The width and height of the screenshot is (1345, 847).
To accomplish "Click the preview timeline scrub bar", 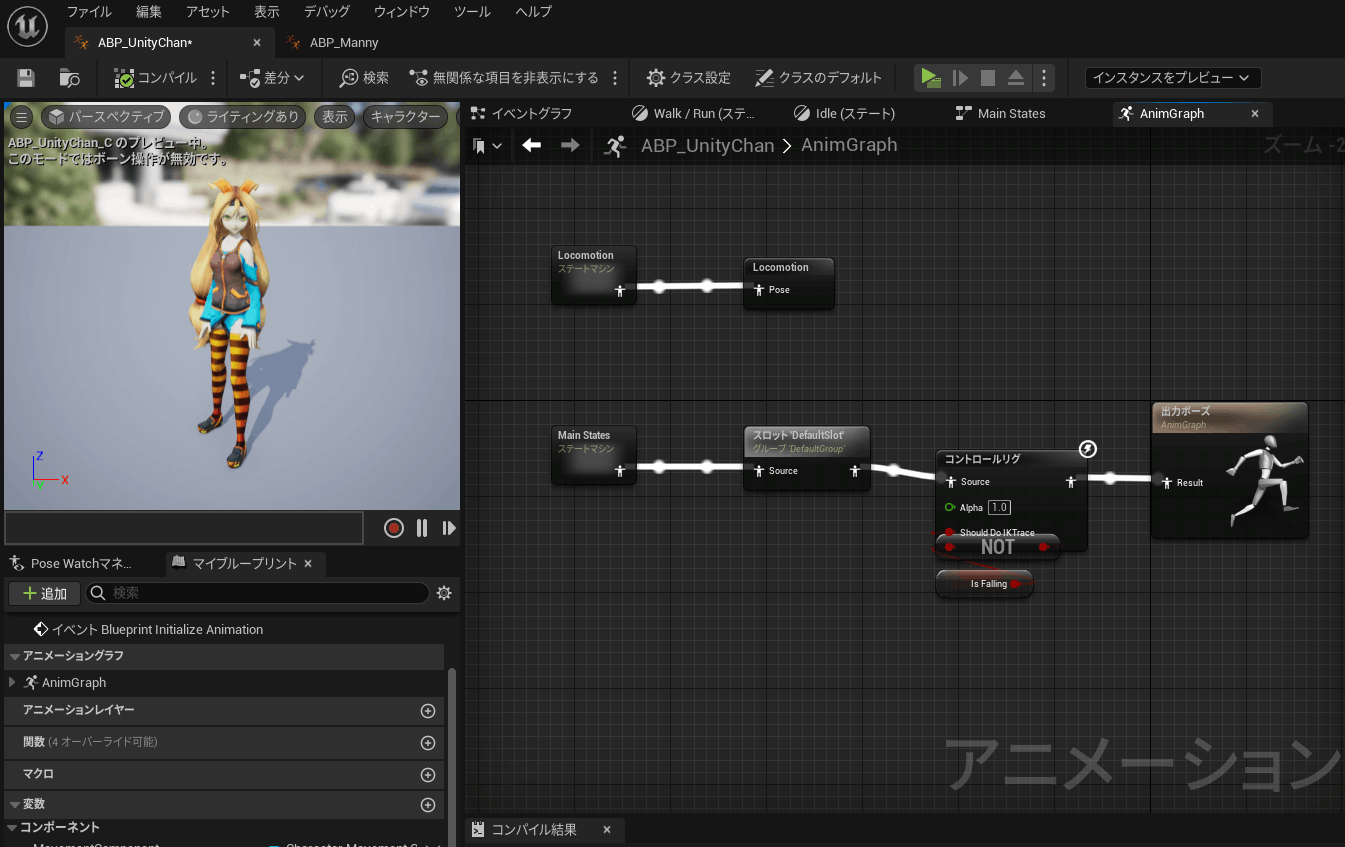I will pyautogui.click(x=184, y=528).
